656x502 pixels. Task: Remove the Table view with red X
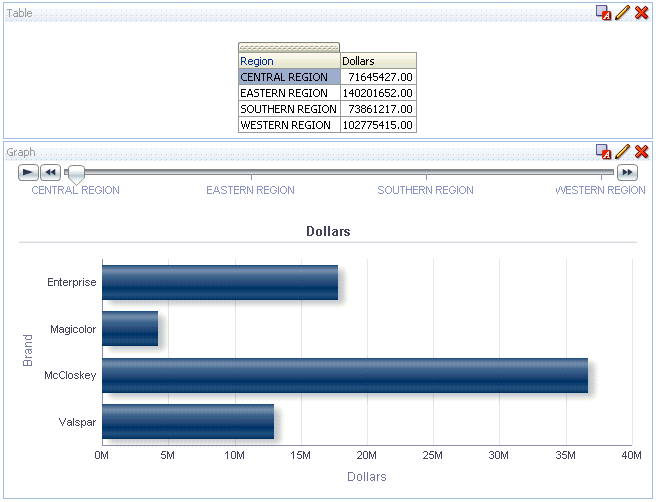click(x=641, y=13)
